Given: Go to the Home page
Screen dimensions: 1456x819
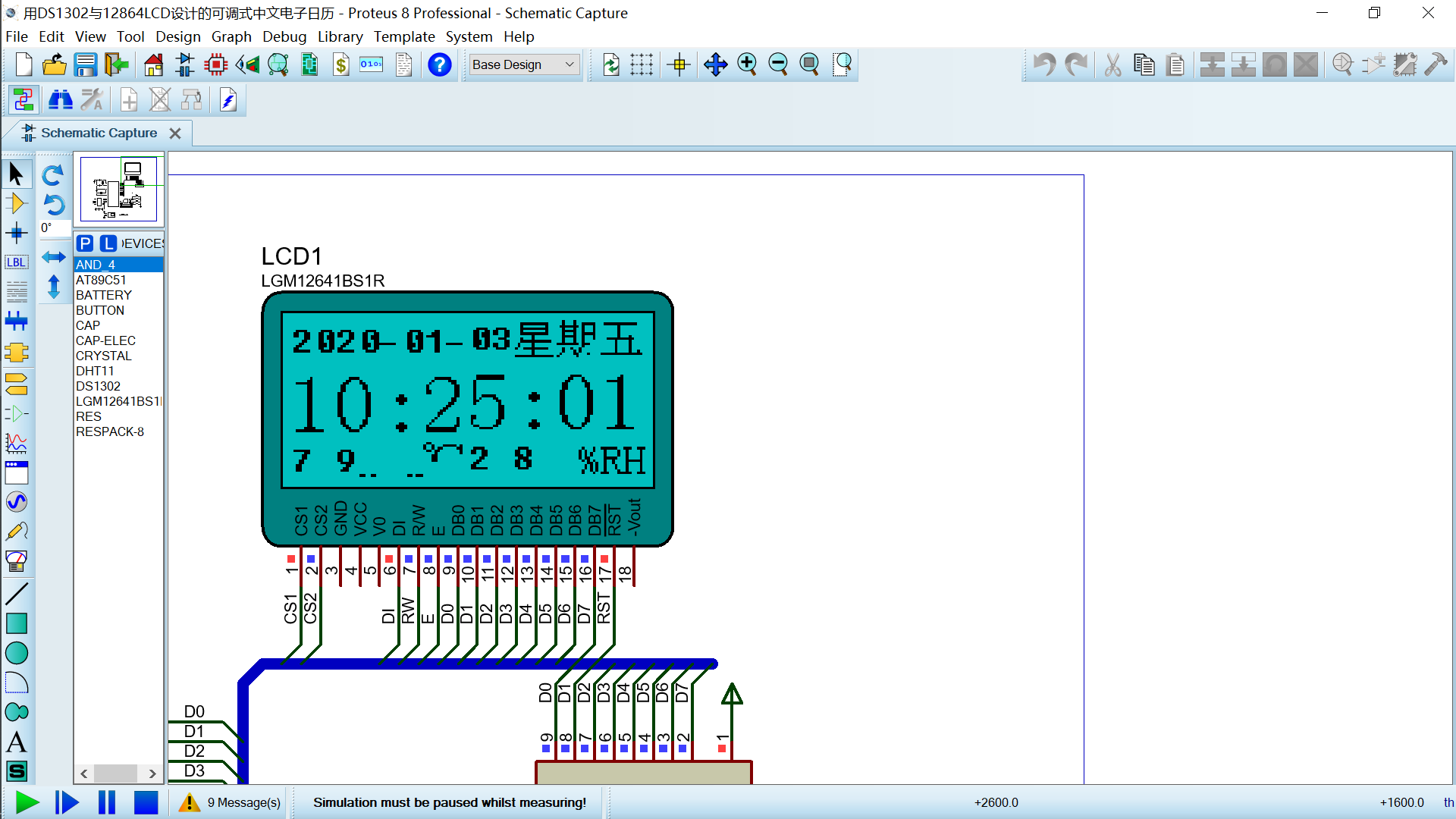Looking at the screenshot, I should (154, 64).
